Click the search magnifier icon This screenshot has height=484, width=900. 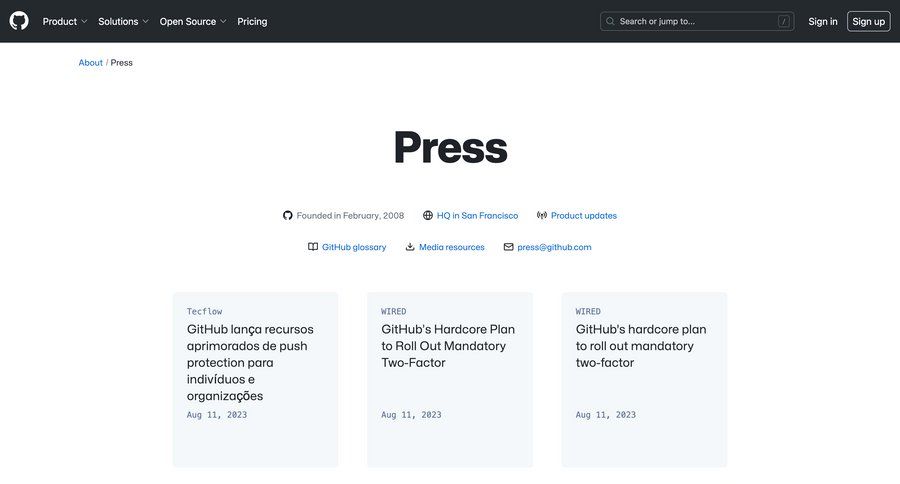tap(610, 21)
